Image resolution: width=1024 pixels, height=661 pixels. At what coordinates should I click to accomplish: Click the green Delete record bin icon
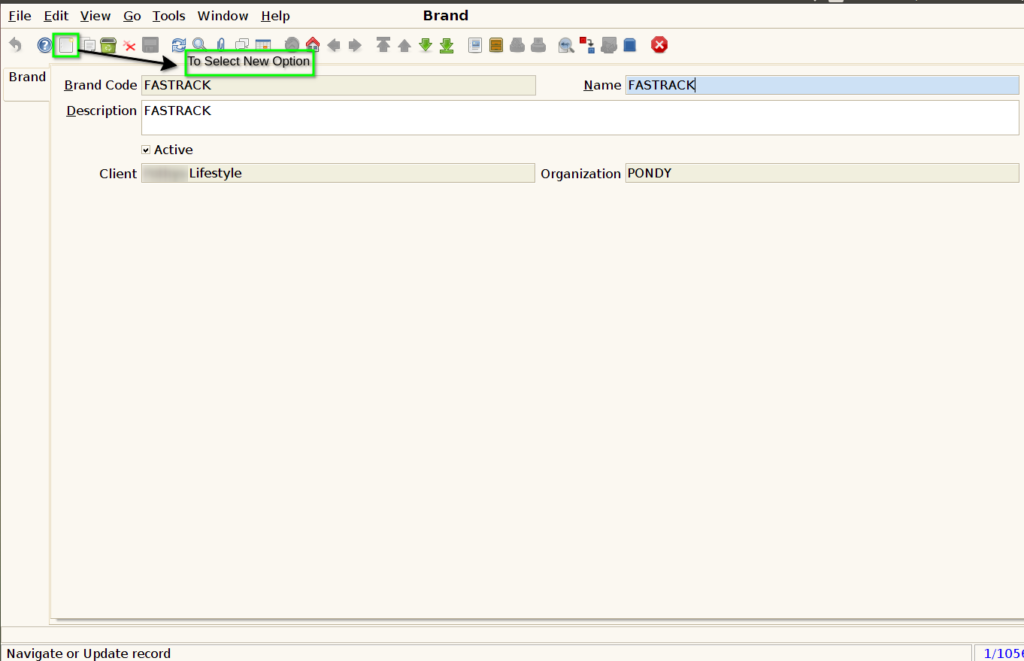click(108, 45)
